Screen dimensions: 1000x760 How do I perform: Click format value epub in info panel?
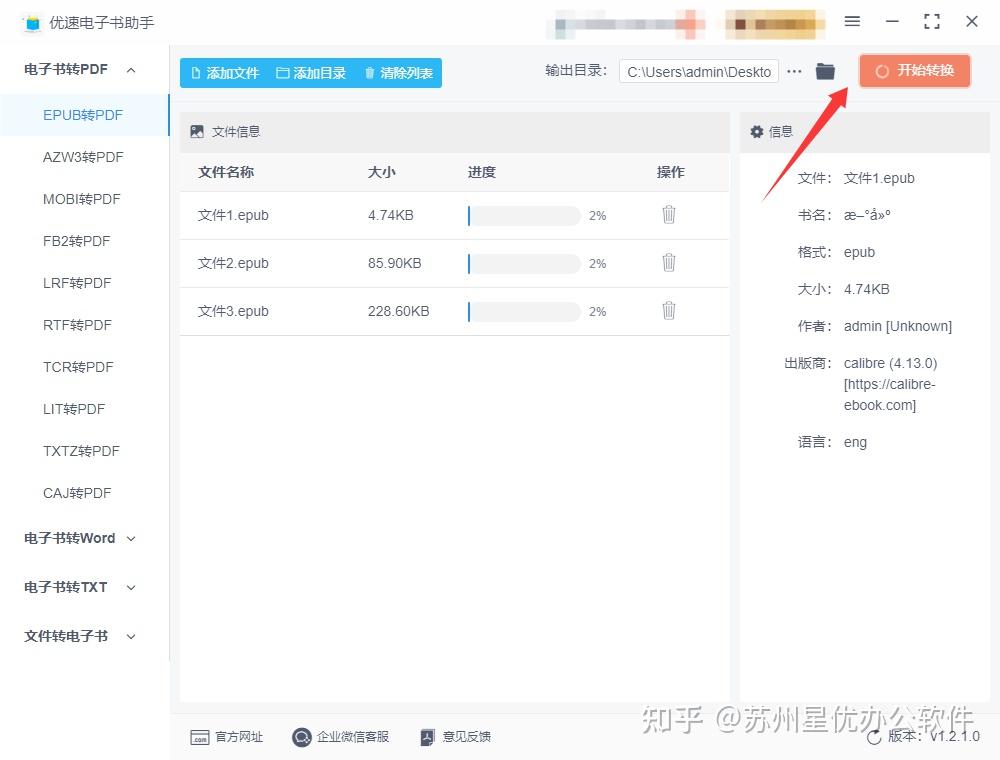click(x=860, y=252)
